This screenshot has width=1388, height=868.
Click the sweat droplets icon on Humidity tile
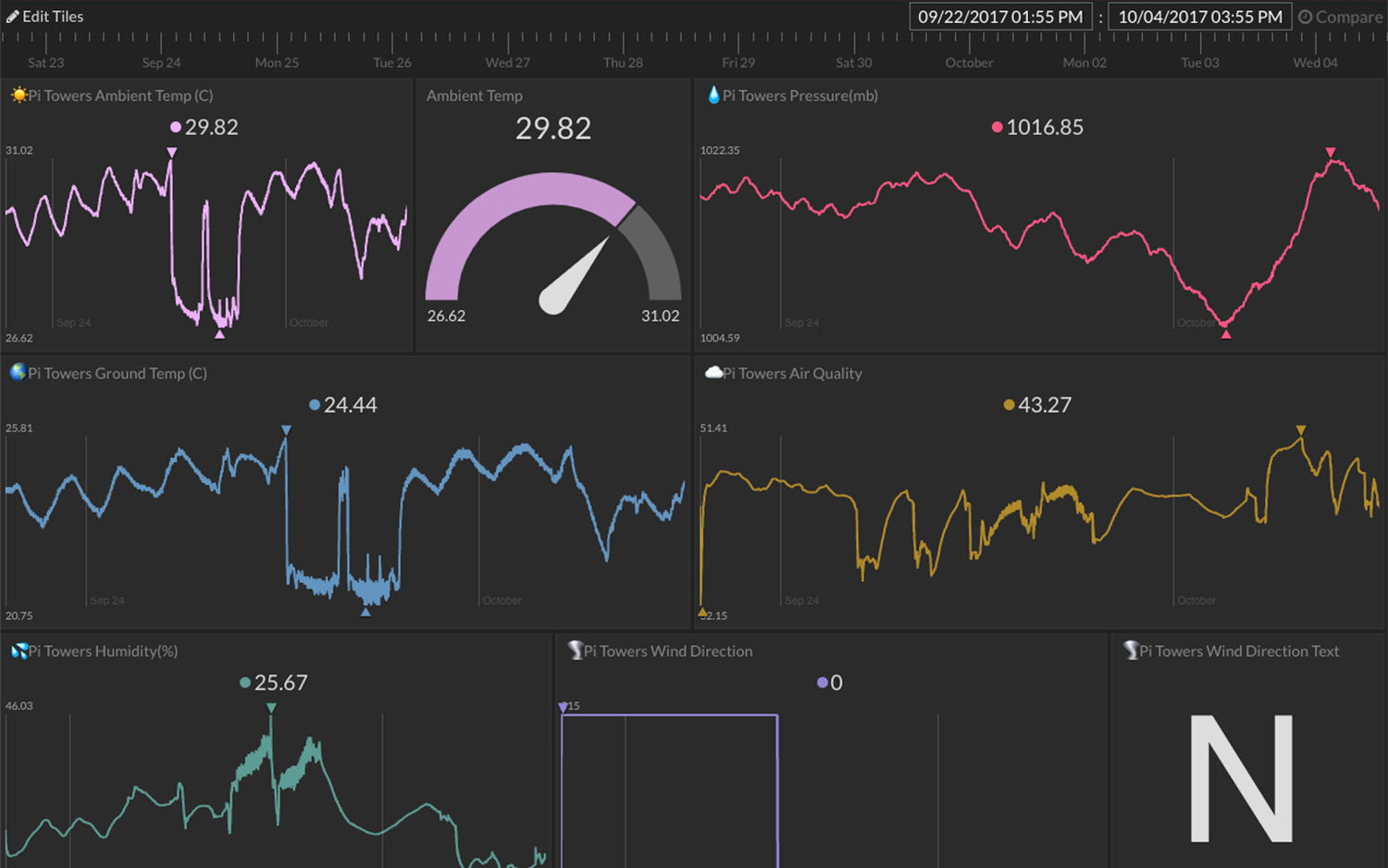click(19, 651)
